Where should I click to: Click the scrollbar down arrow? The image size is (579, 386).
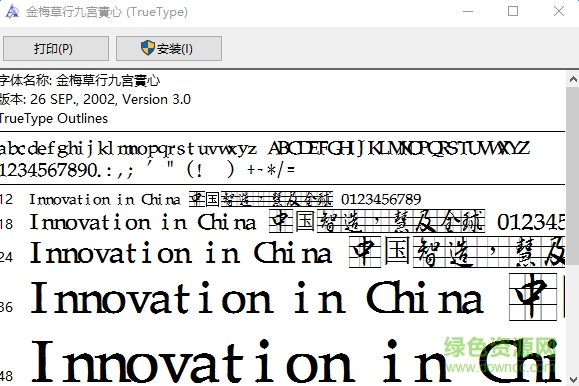point(572,379)
